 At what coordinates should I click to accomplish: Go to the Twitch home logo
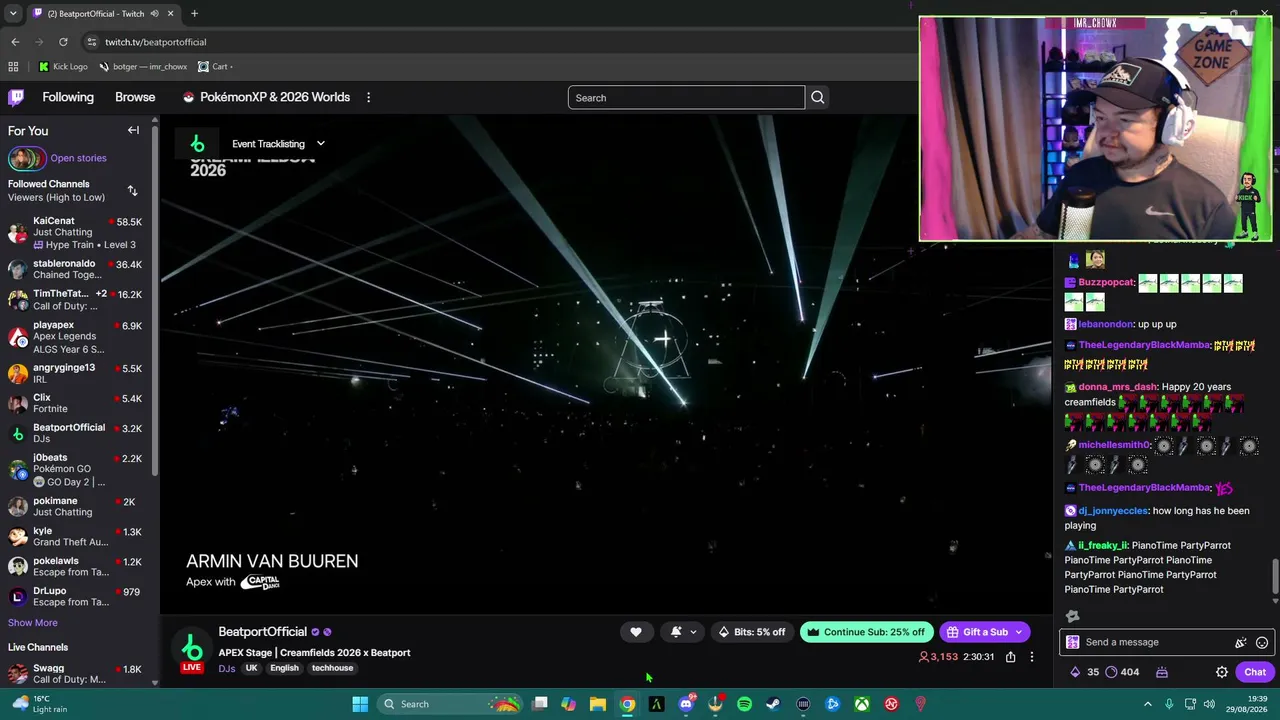(16, 97)
